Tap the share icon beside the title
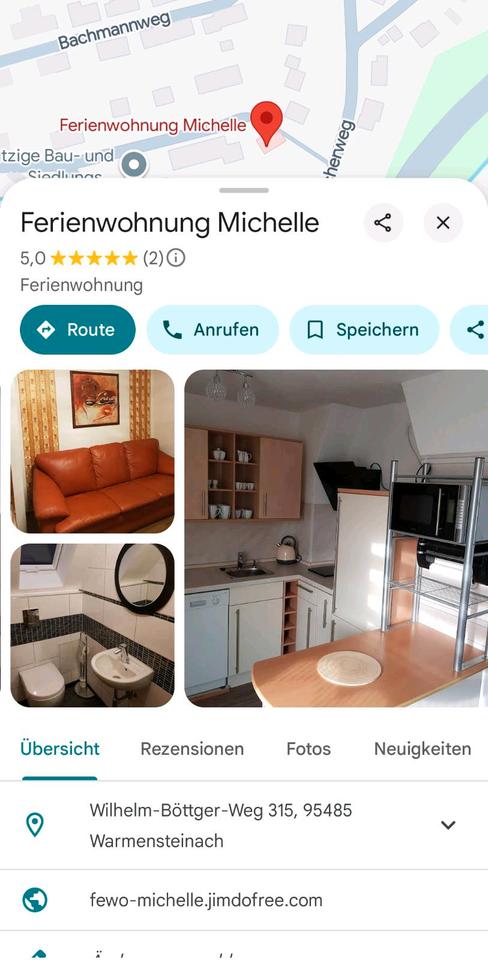This screenshot has width=488, height=960. pyautogui.click(x=383, y=223)
